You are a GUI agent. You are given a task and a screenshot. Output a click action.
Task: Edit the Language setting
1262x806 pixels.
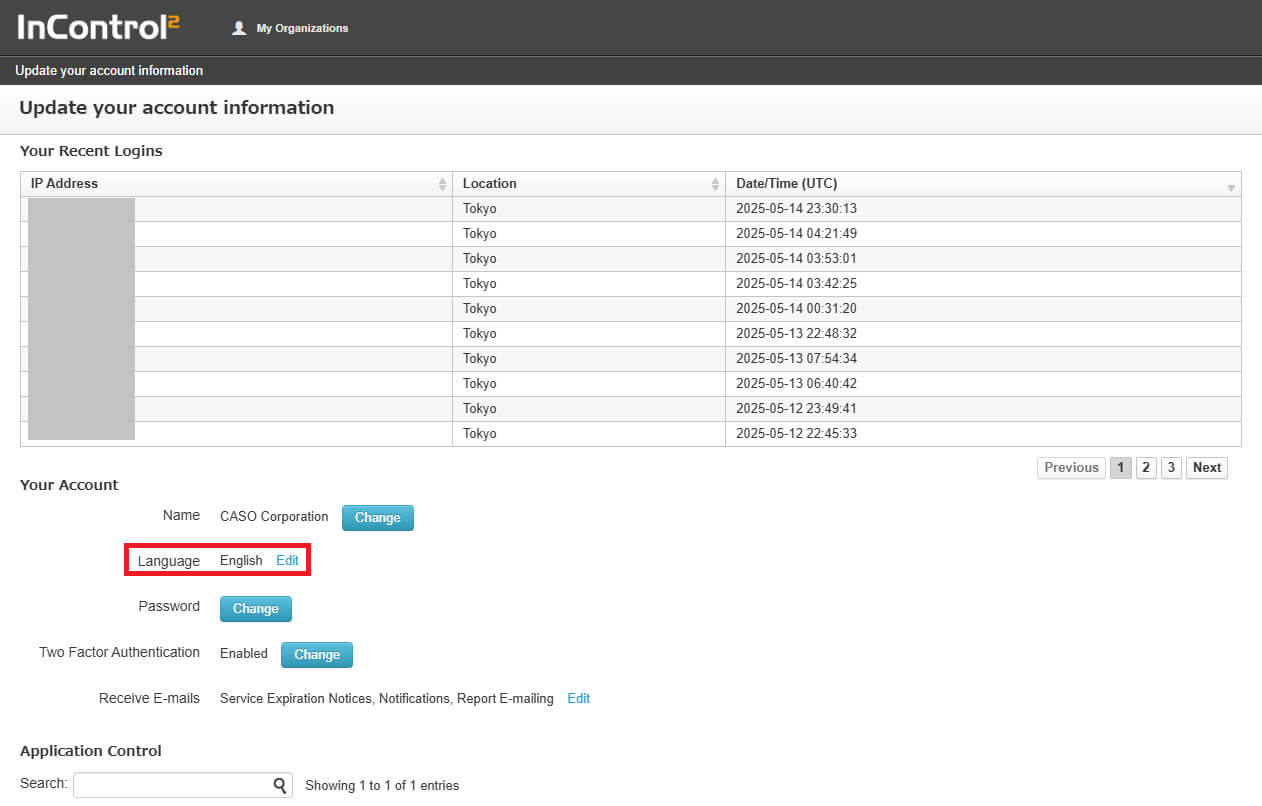pos(287,560)
